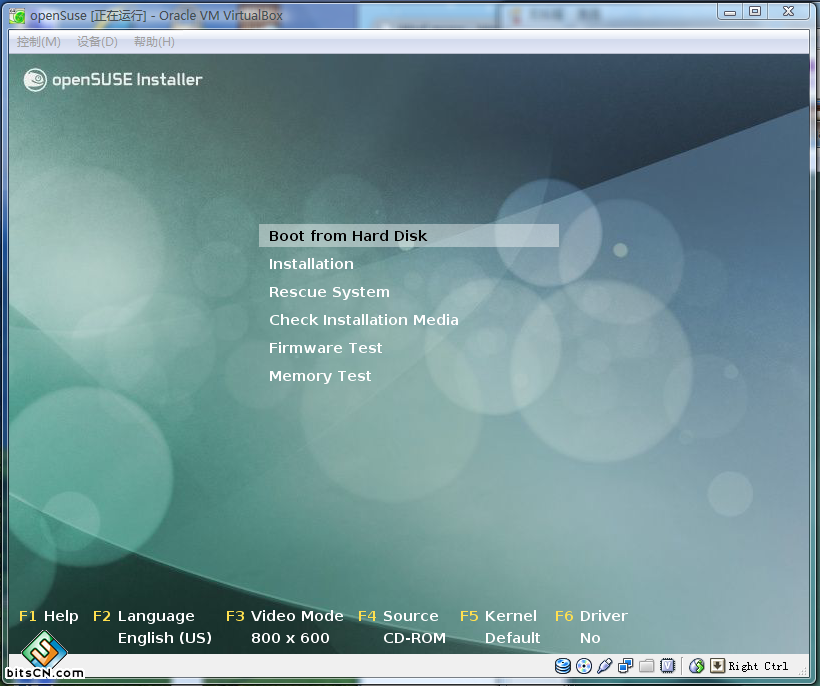Click the English (US) language value
The image size is (820, 686).
165,638
